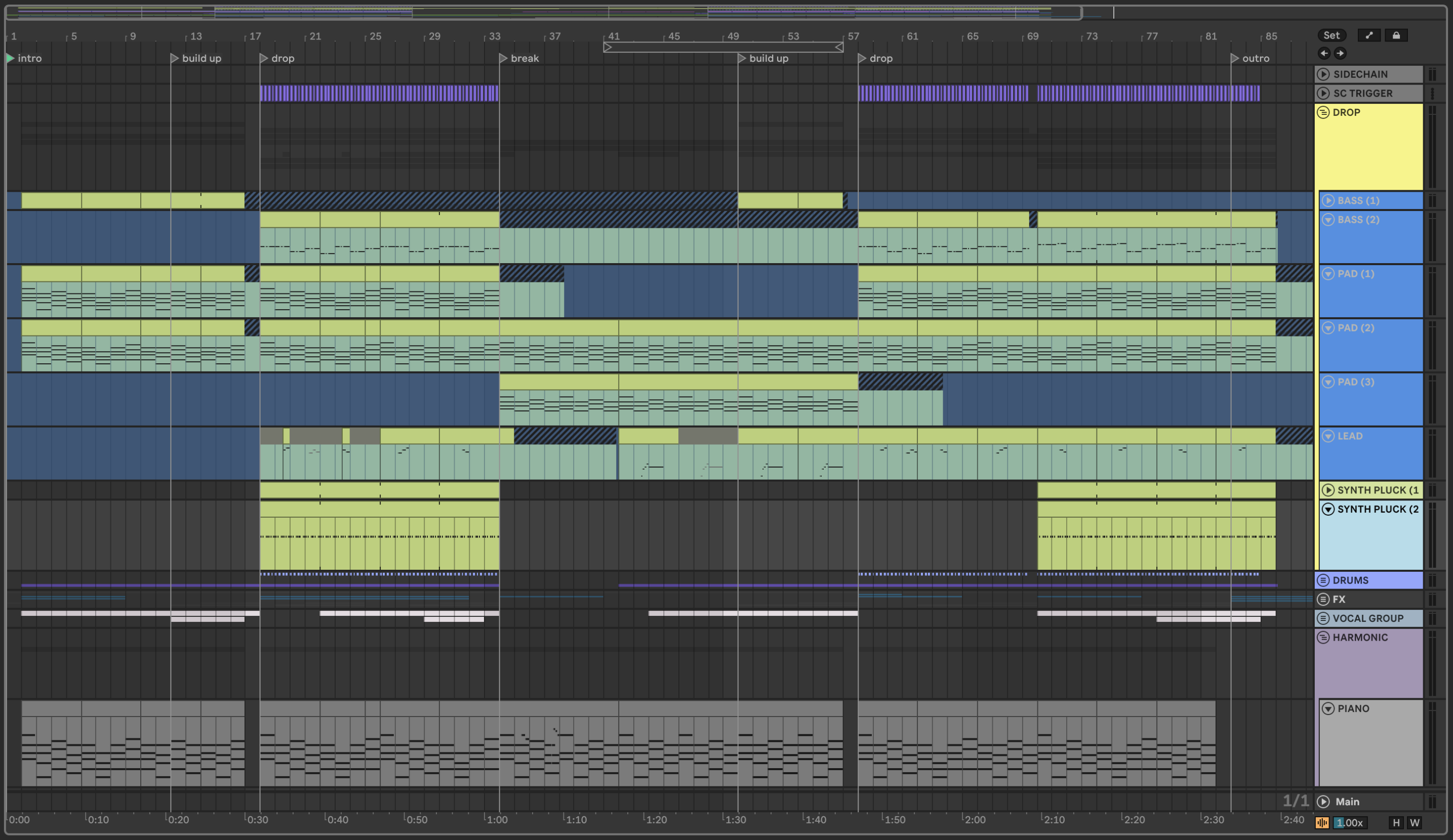Click the DRUMS group fold icon

click(1323, 580)
